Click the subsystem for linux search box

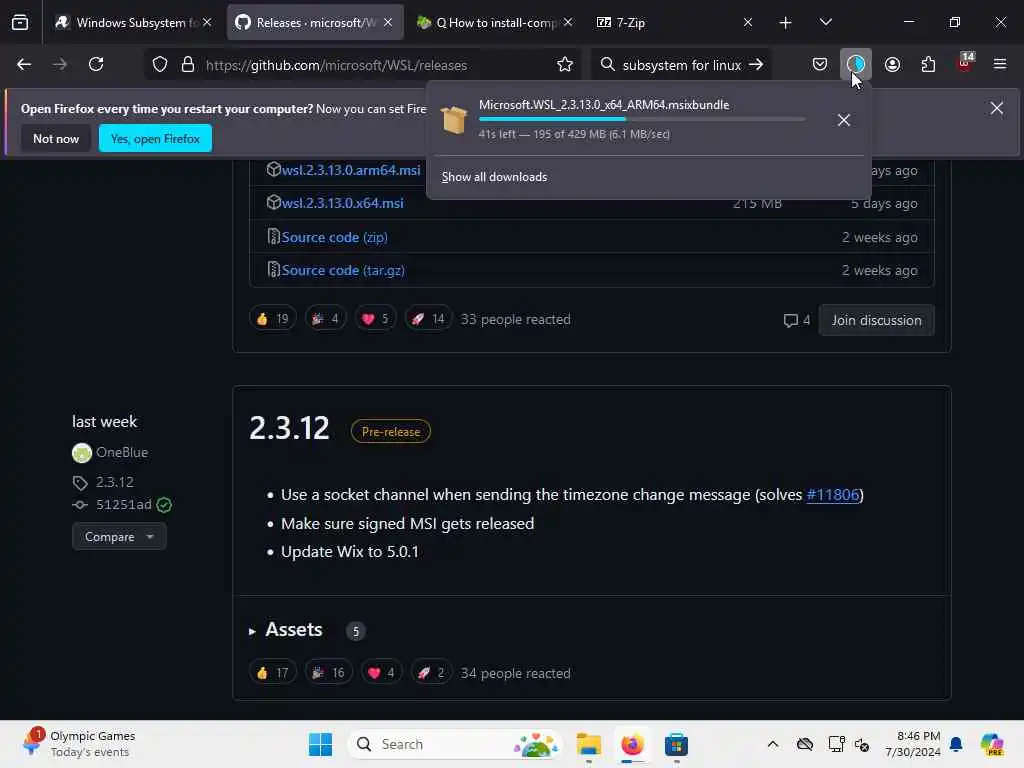click(679, 65)
